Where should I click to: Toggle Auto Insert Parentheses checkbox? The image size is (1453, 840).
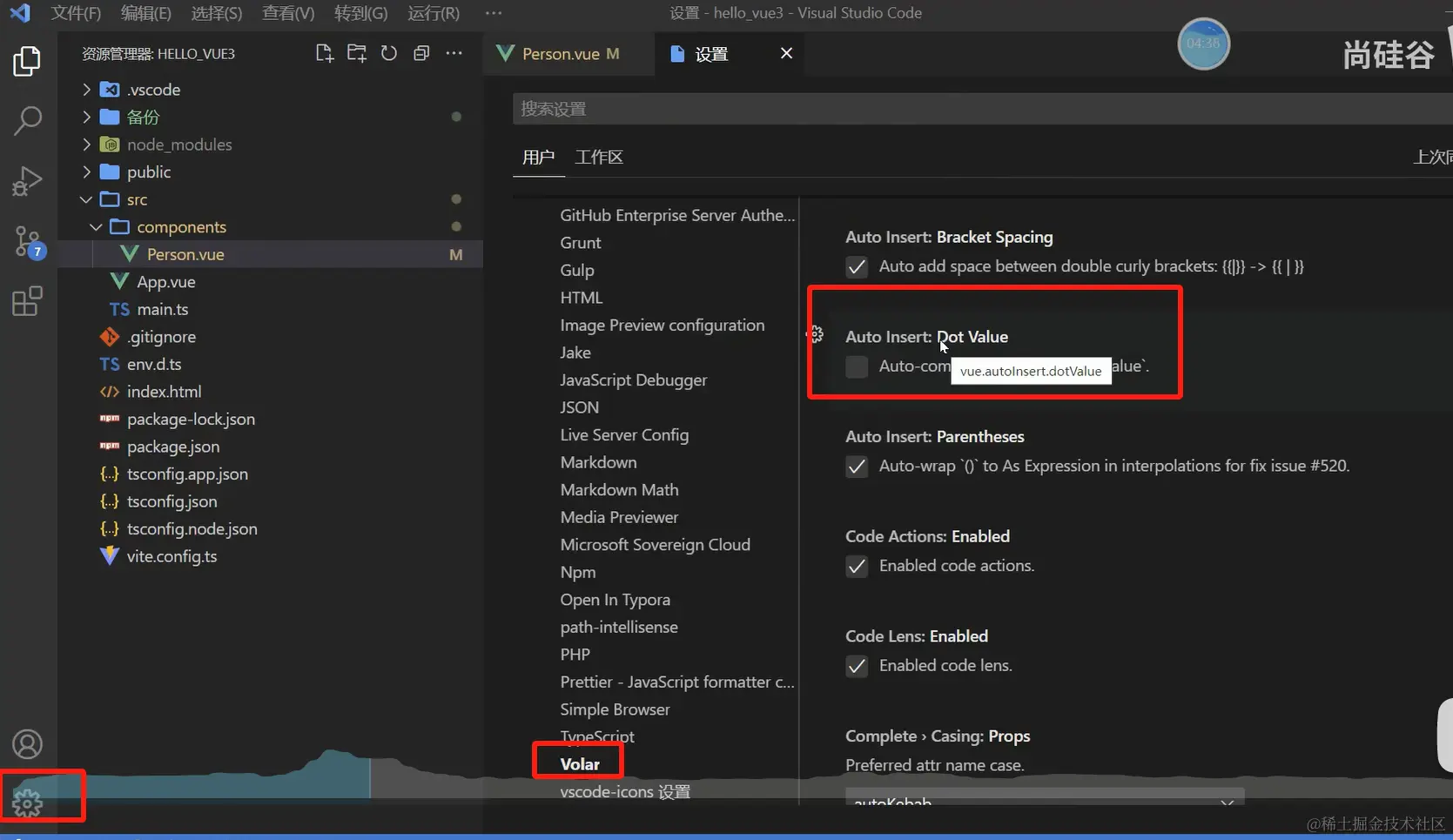857,467
